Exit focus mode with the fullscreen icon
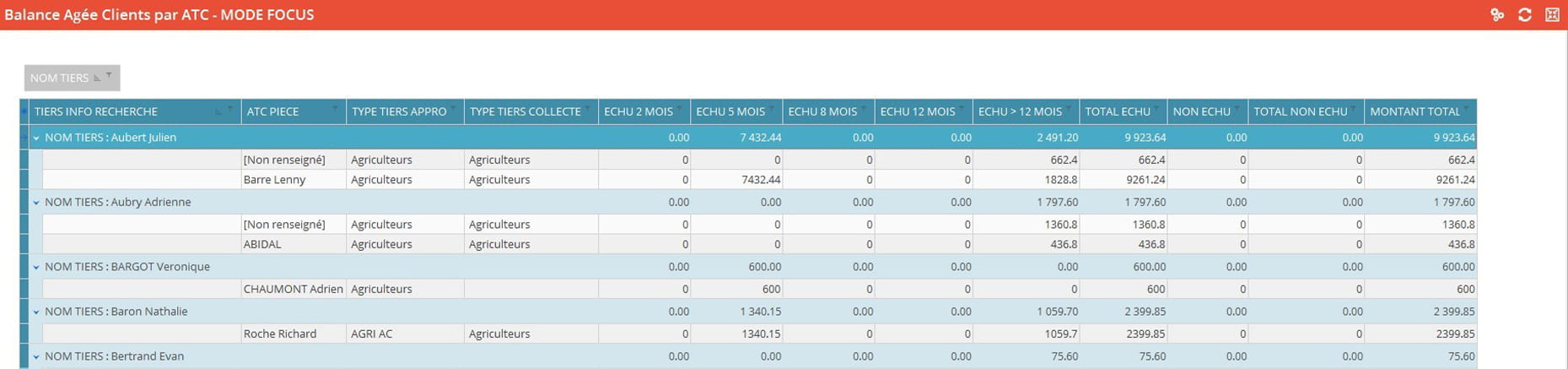 pyautogui.click(x=1552, y=14)
